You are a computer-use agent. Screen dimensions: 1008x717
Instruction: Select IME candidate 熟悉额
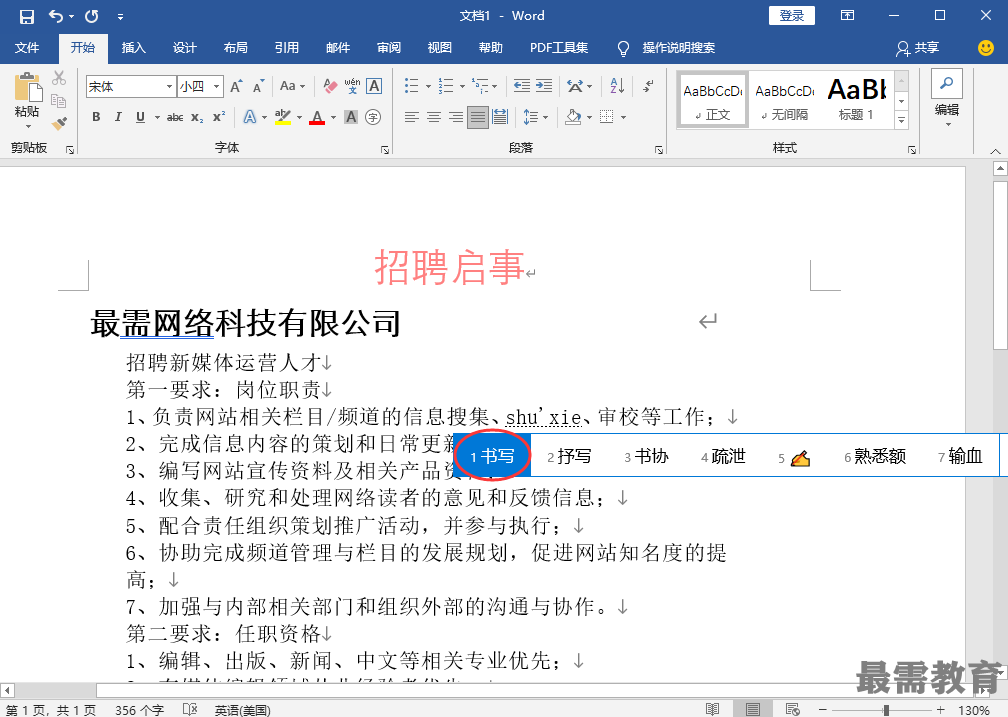(x=875, y=456)
